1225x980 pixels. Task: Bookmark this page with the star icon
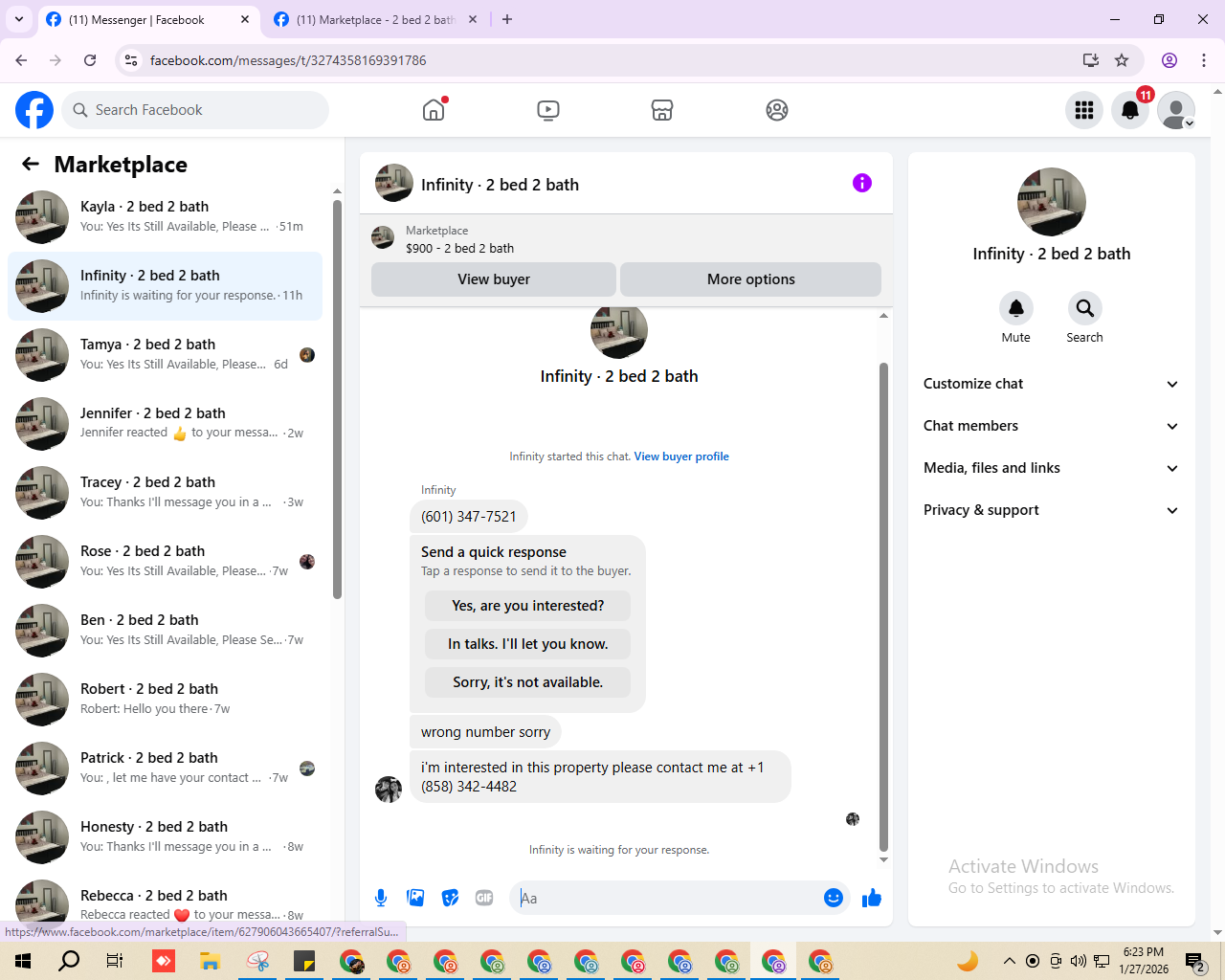[1122, 60]
